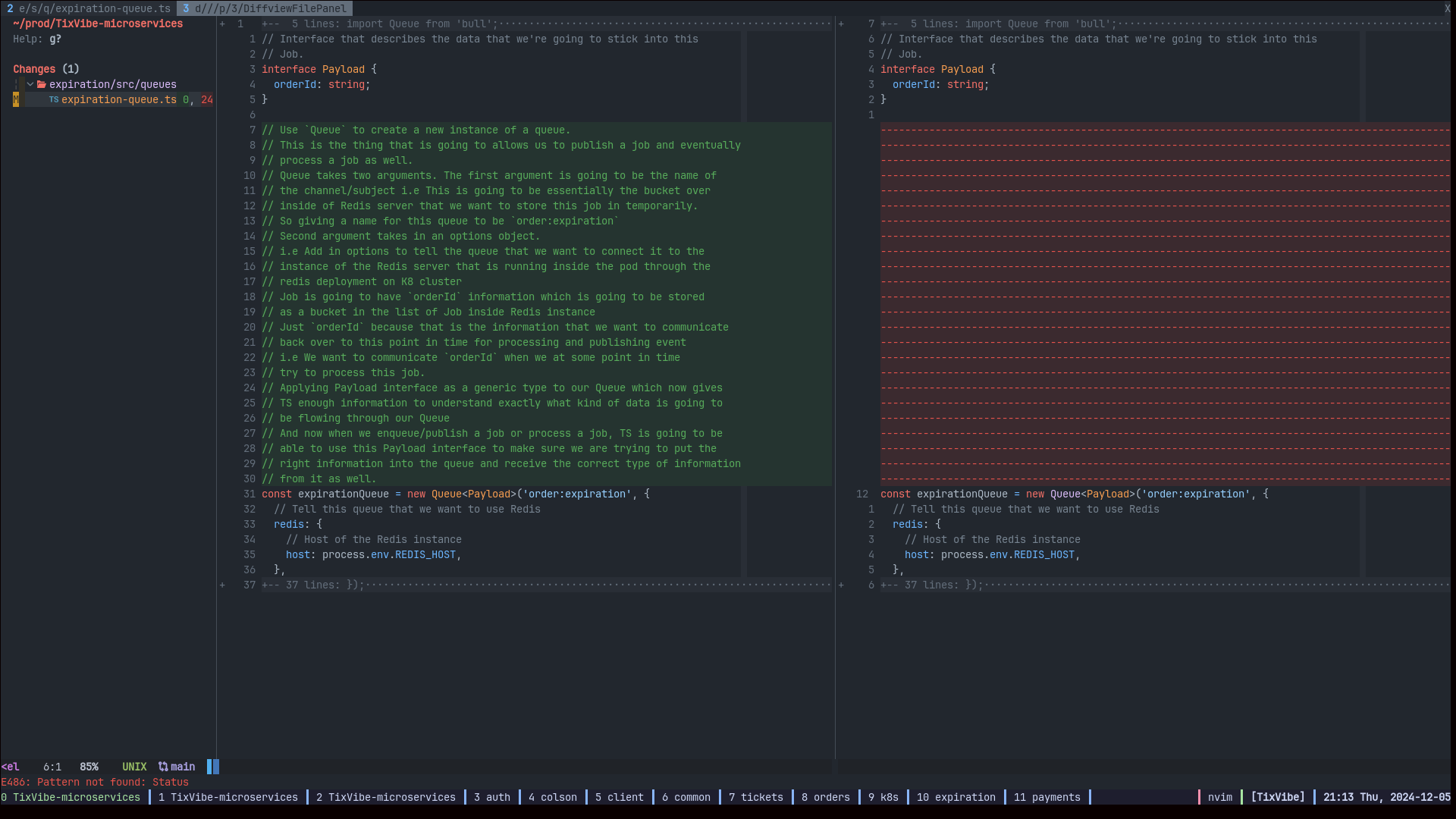This screenshot has height=819, width=1456.
Task: Click the TS file type icon
Action: click(x=54, y=99)
